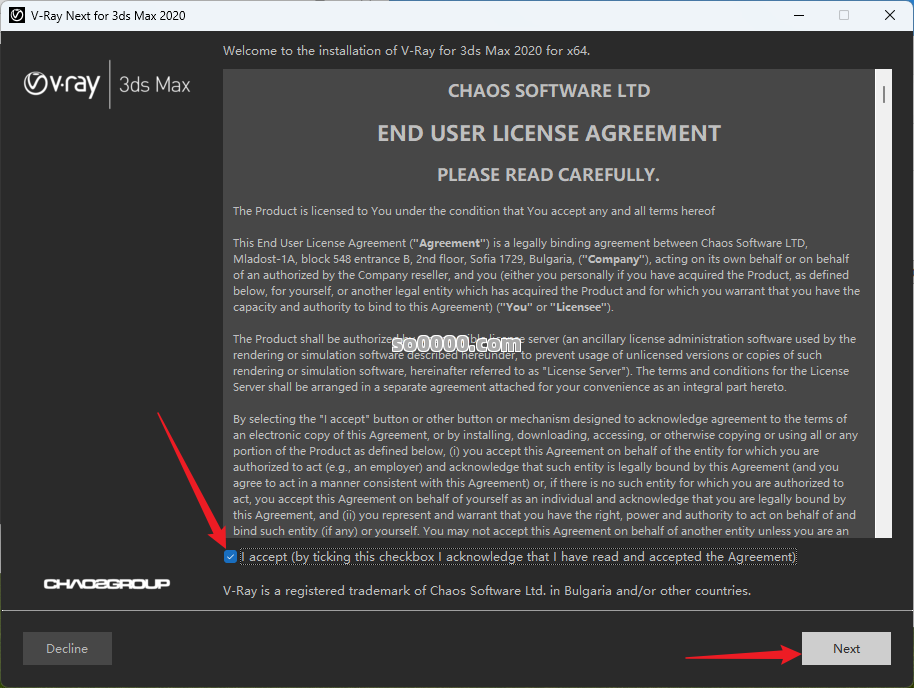914x688 pixels.
Task: Close the V-Ray installer window
Action: [x=890, y=15]
